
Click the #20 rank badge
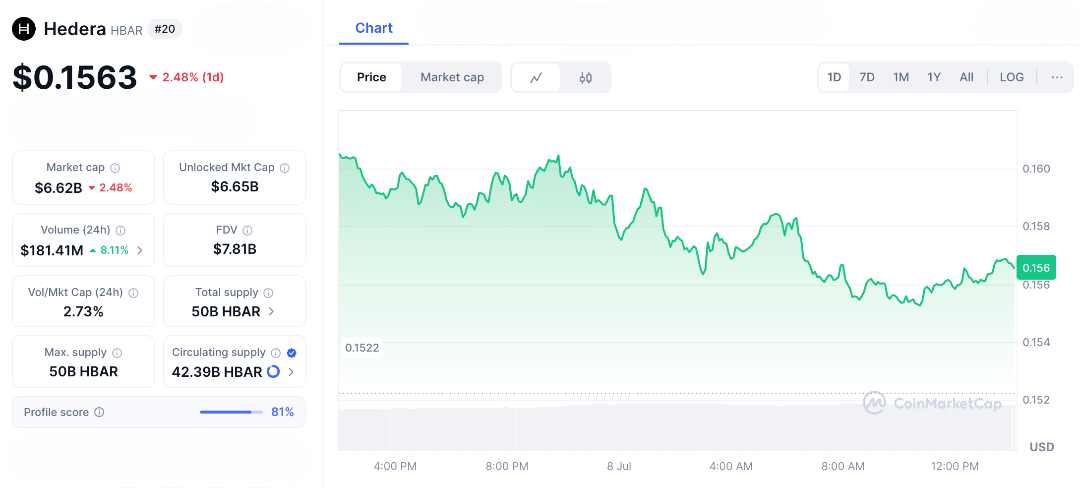click(x=164, y=29)
